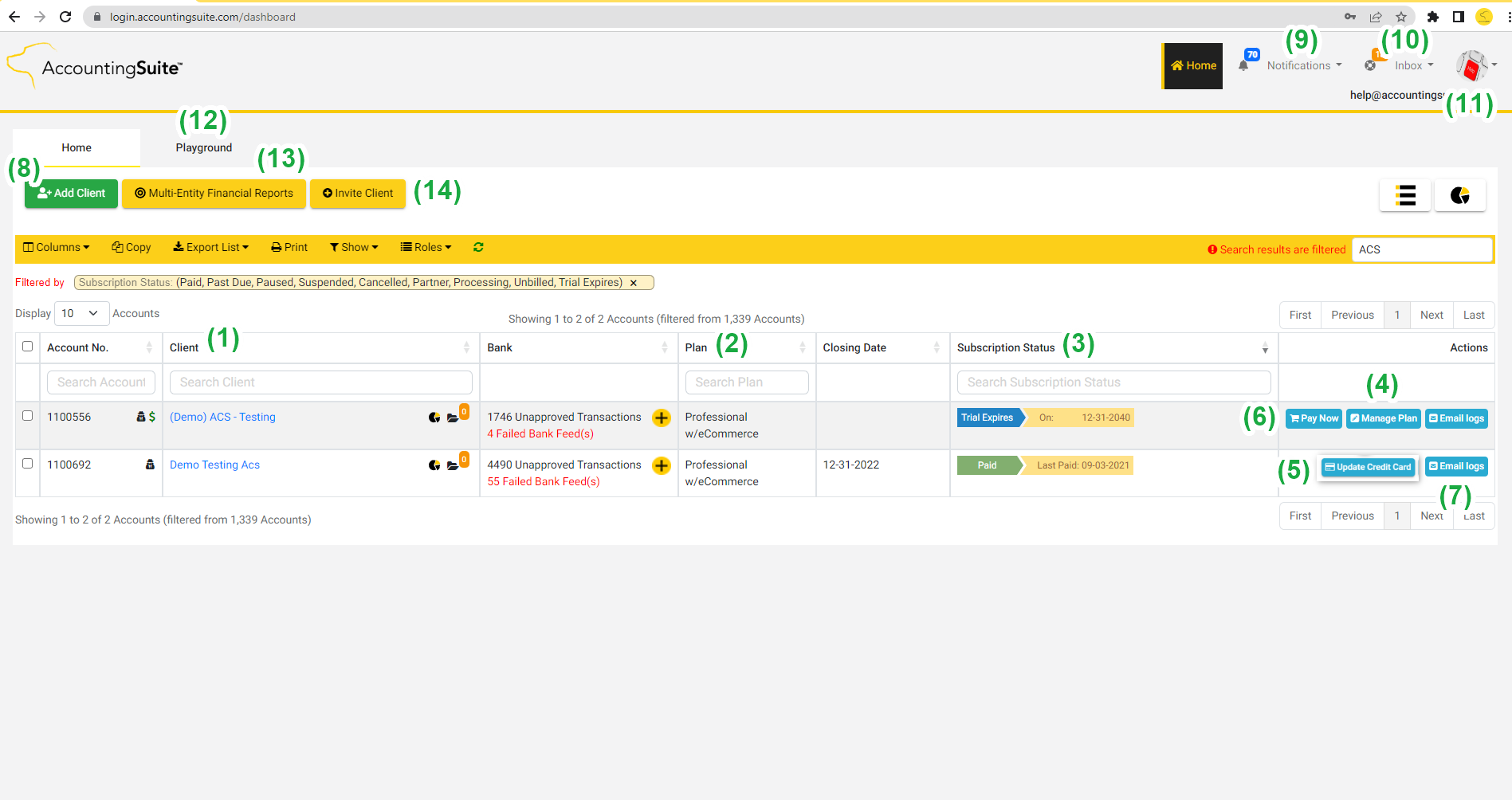Open the pie chart icon for (Demo) ACS - Testing
1512x800 pixels.
(x=434, y=418)
